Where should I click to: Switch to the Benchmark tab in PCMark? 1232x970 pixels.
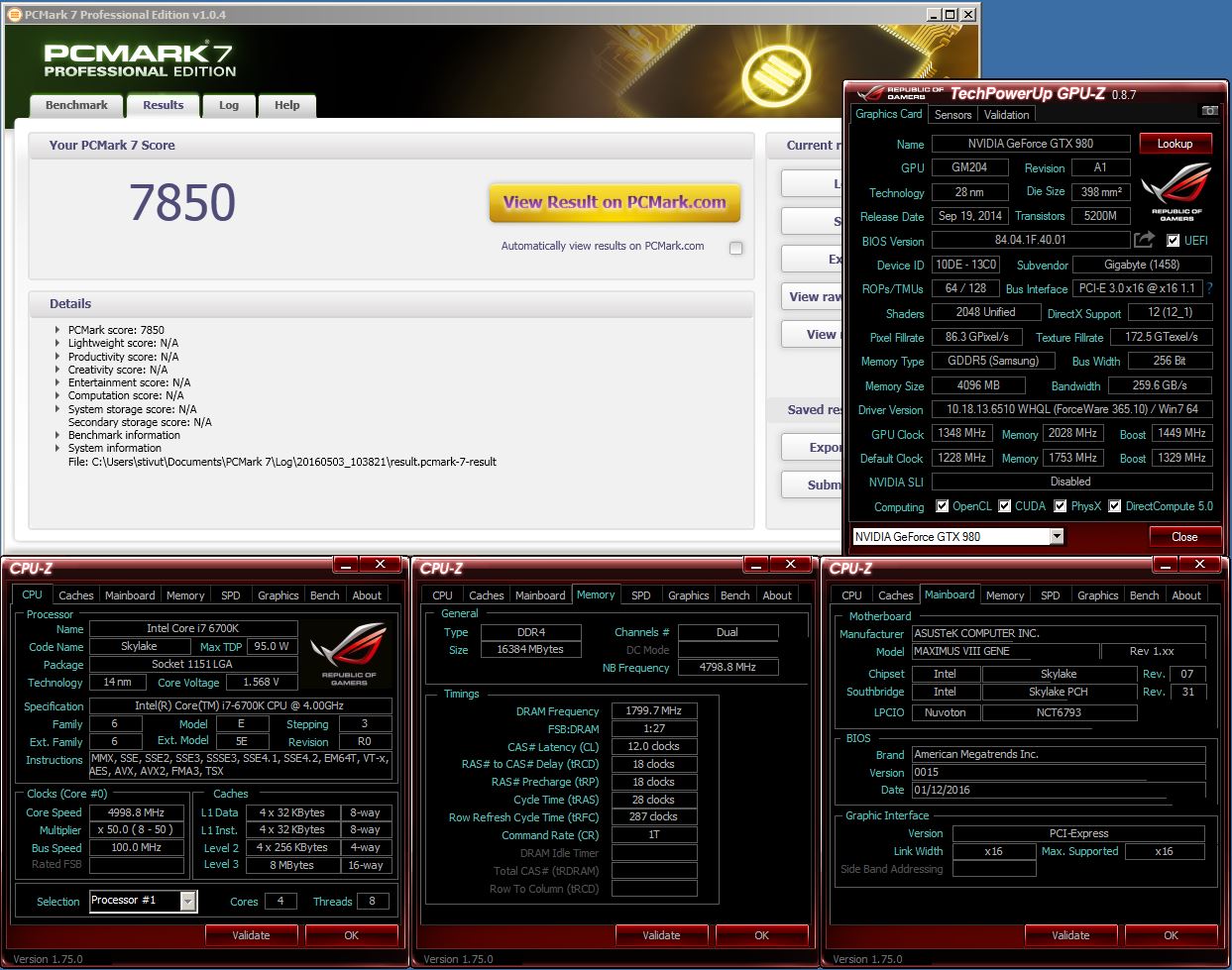coord(76,105)
